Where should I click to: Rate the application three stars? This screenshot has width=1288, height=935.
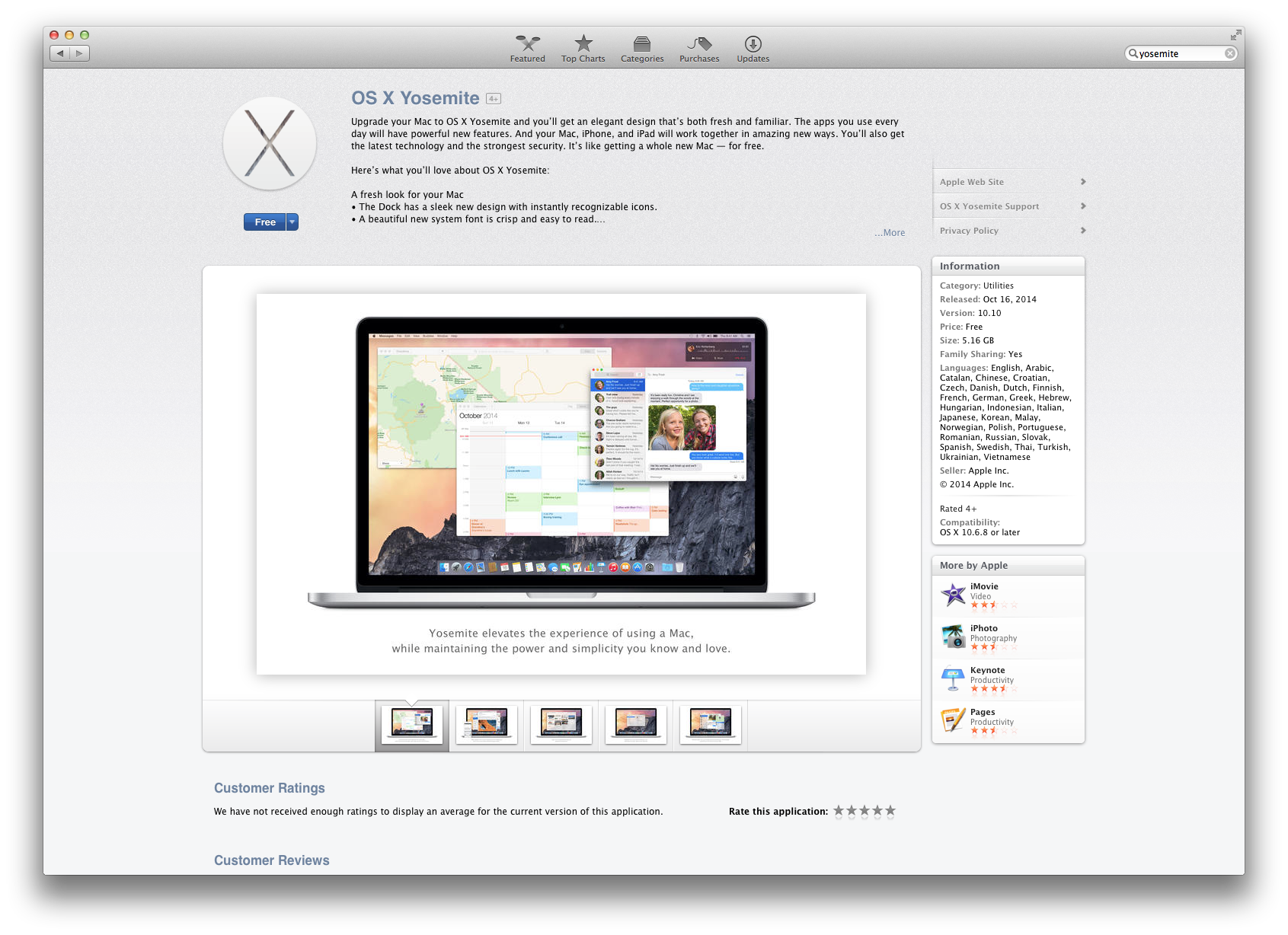(x=865, y=811)
